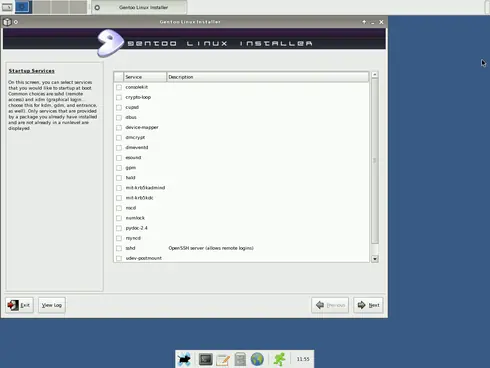This screenshot has width=490, height=368.
Task: Enable the consolekit service checkbox
Action: point(119,87)
